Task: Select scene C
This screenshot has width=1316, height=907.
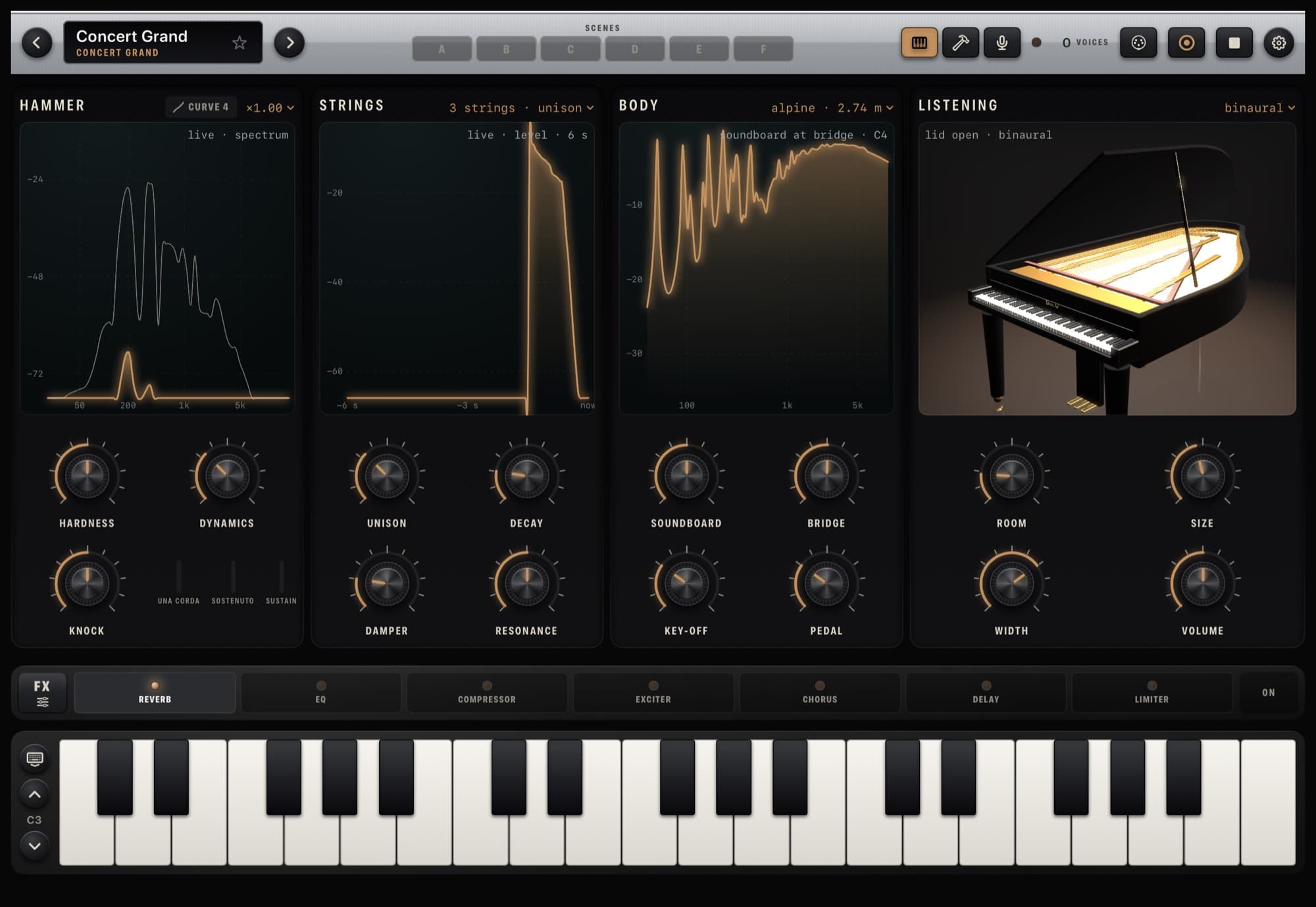Action: pyautogui.click(x=570, y=49)
